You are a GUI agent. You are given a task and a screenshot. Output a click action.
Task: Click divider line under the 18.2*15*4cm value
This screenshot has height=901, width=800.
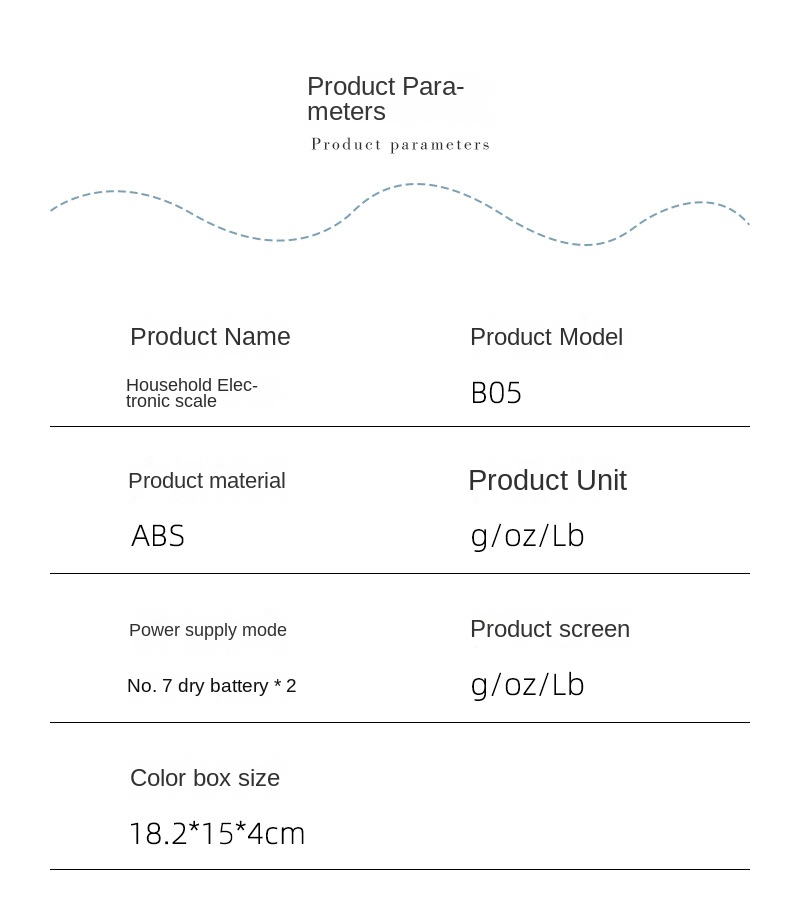pyautogui.click(x=400, y=870)
